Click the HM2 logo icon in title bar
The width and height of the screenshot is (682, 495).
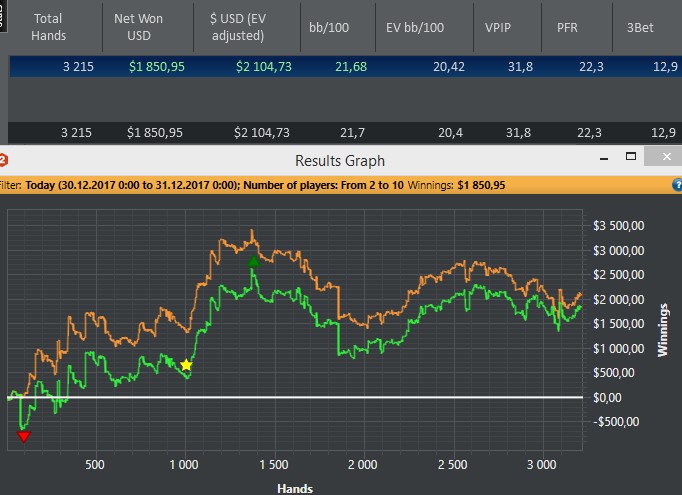3,160
